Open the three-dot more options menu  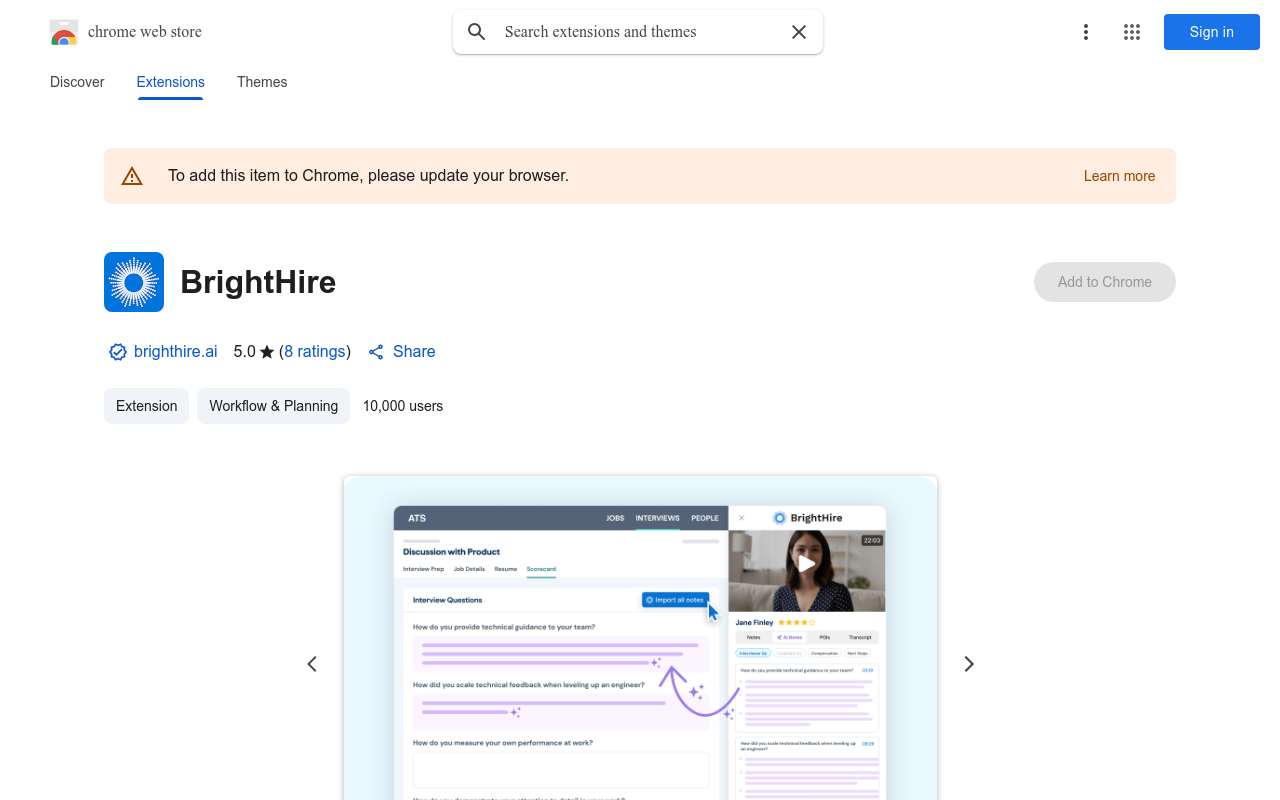(x=1086, y=32)
